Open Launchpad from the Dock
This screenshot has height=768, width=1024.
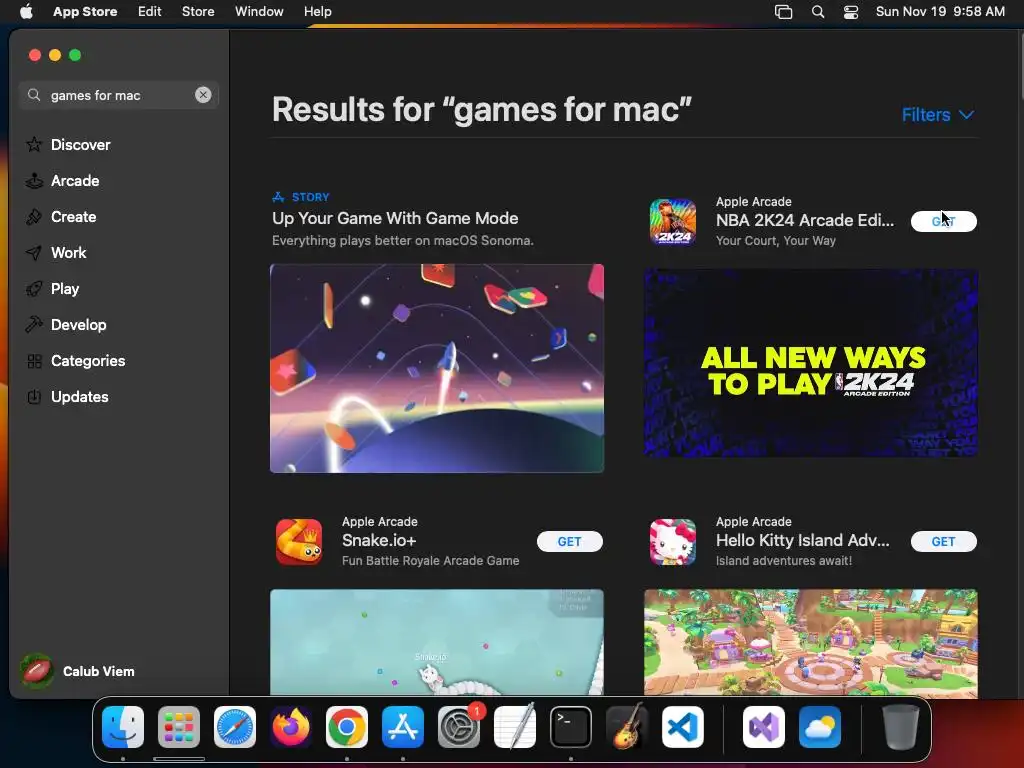(179, 727)
